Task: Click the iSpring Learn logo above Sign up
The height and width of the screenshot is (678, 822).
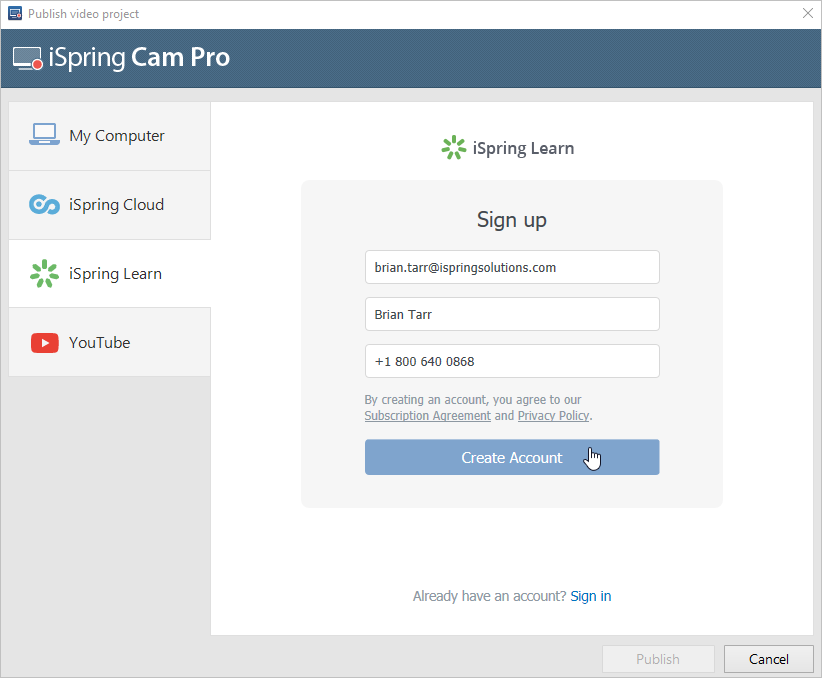Action: (454, 148)
